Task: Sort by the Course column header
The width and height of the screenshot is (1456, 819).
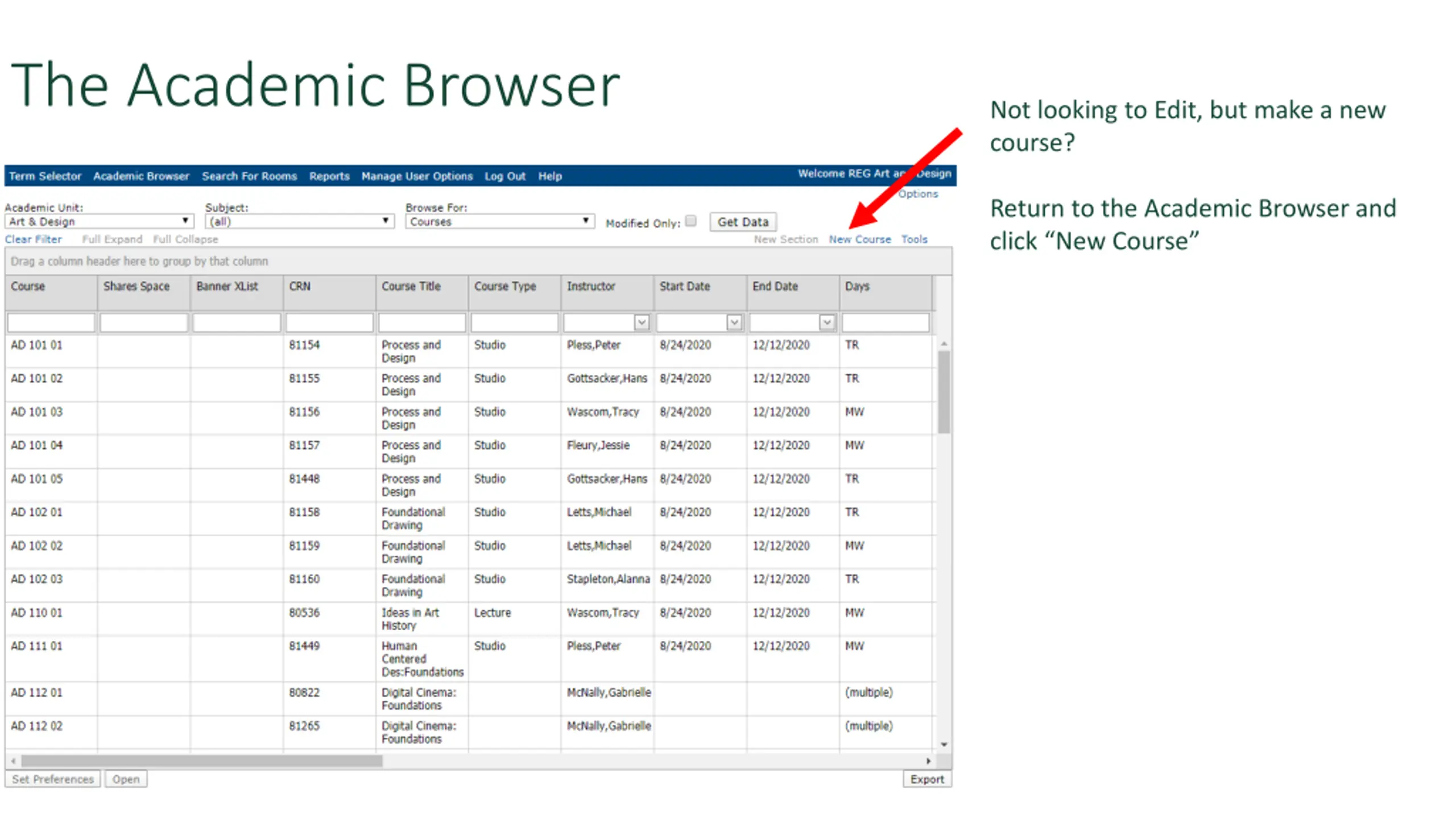Action: pyautogui.click(x=51, y=292)
